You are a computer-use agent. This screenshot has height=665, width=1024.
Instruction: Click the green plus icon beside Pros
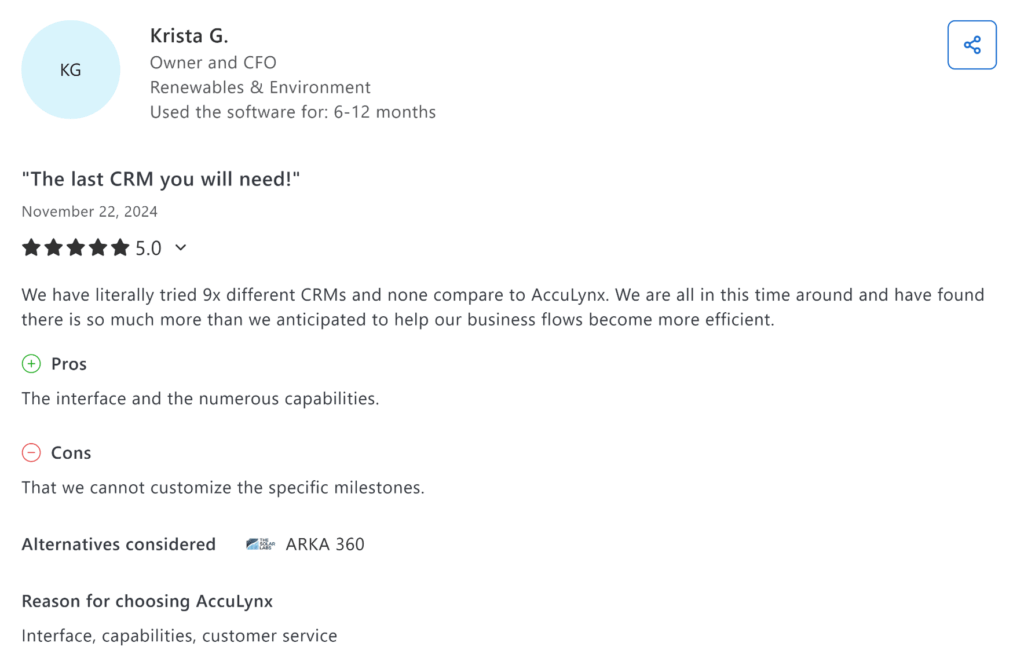(30, 363)
